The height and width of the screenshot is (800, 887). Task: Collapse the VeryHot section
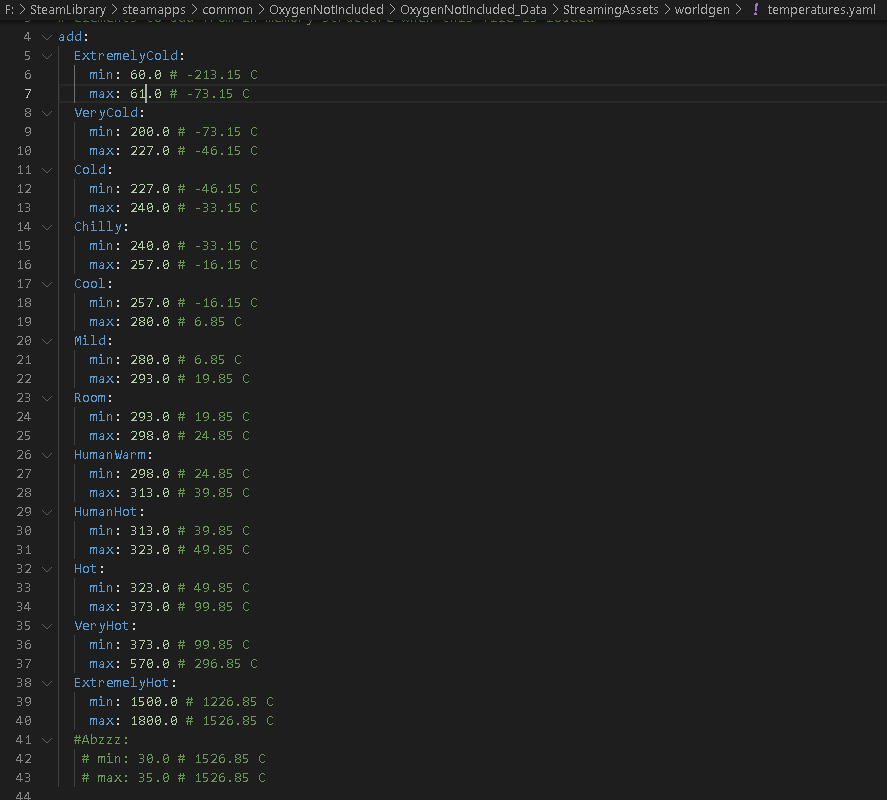point(47,626)
